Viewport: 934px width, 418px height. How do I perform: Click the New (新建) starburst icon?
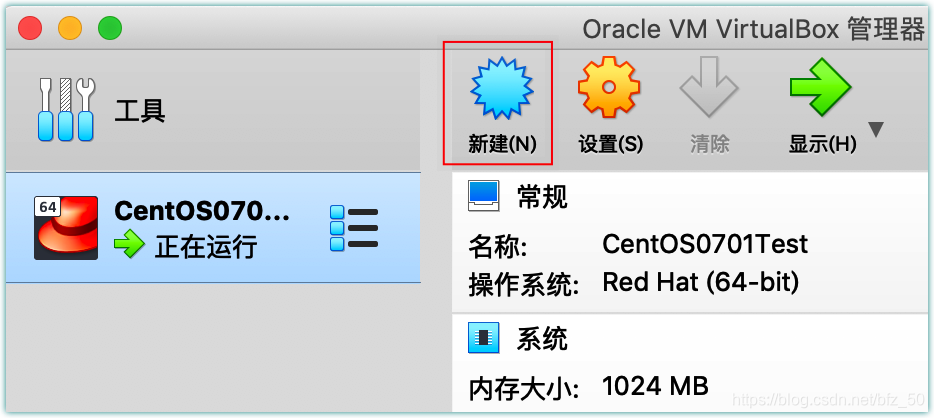(502, 88)
